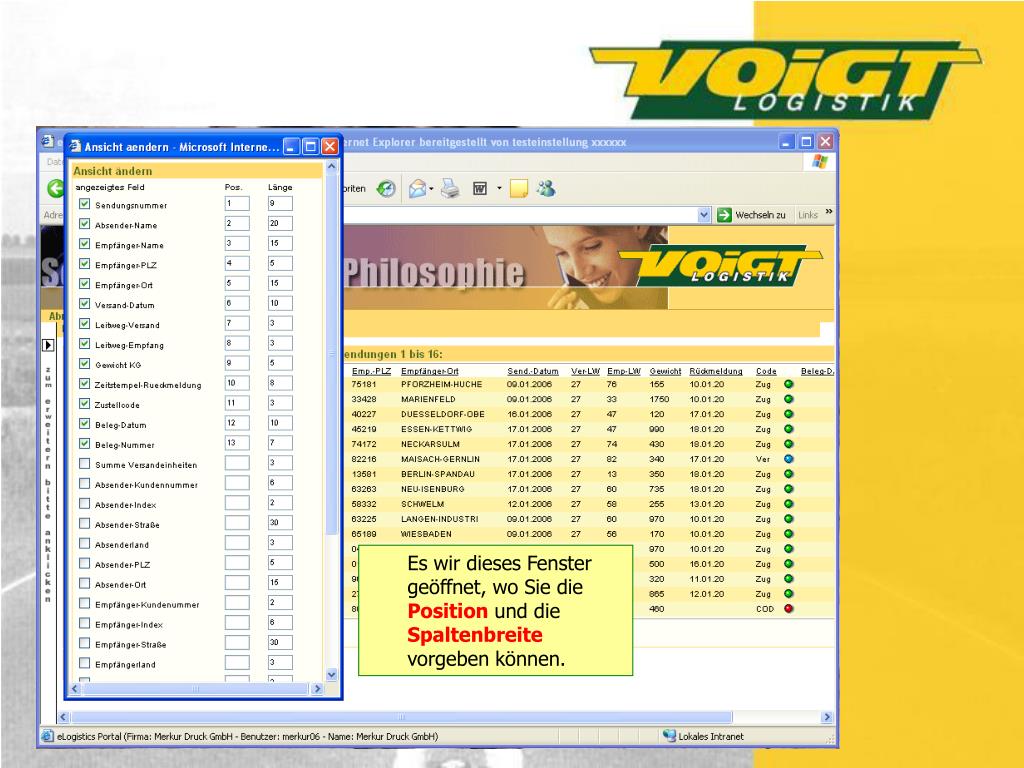Click the NEU-ISENBURG cell
Viewport: 1024px width, 768px height.
433,489
